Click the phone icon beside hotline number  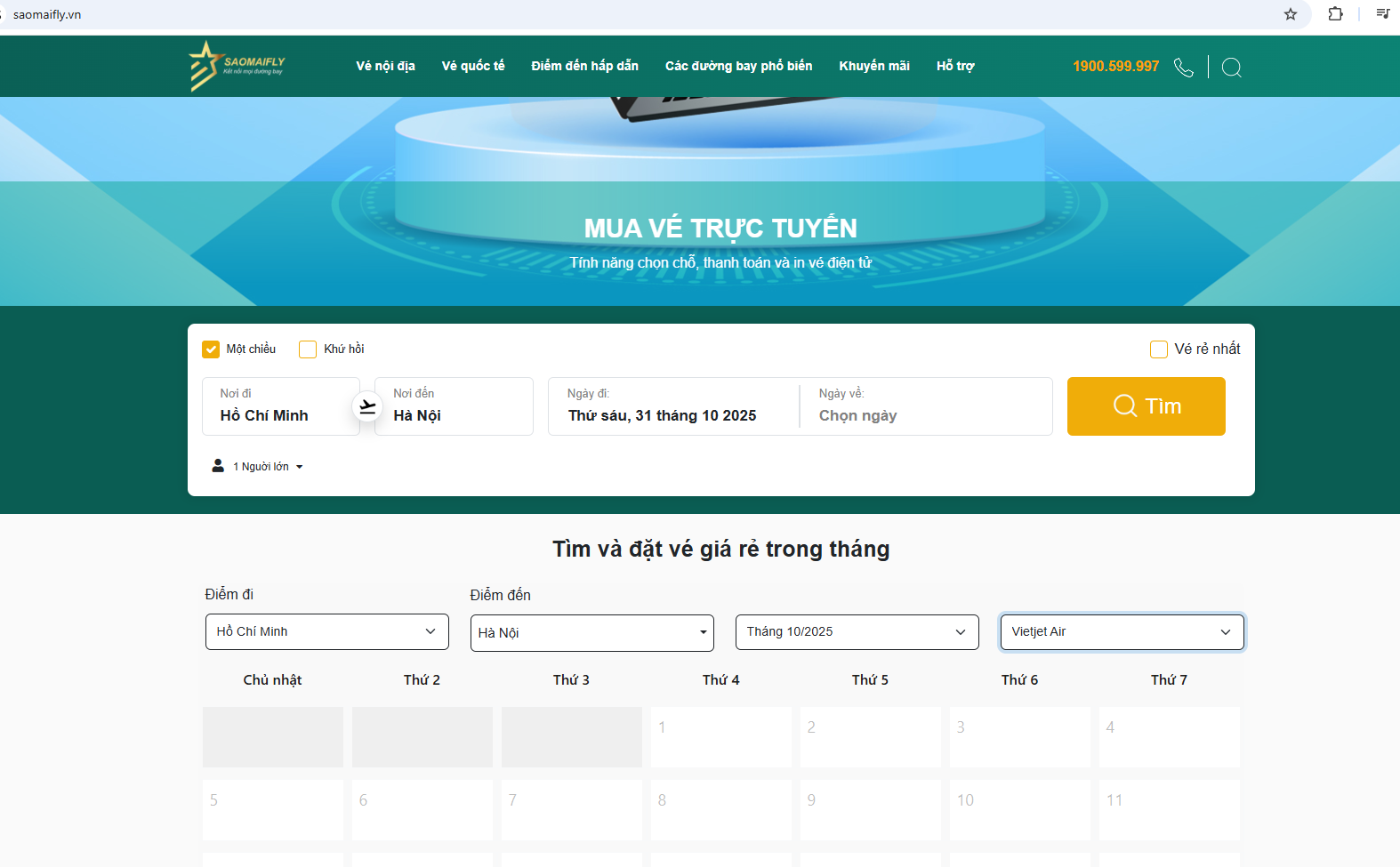1183,68
